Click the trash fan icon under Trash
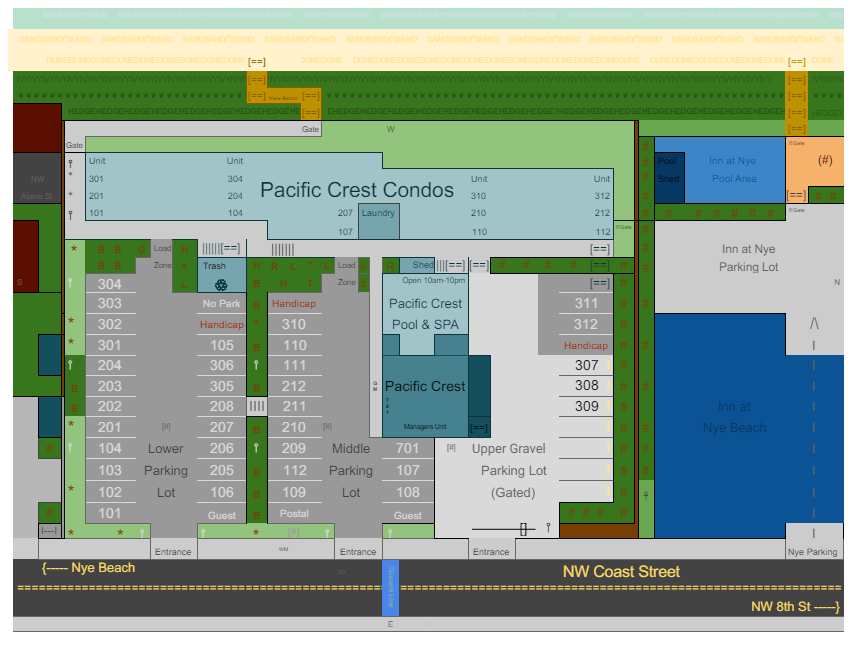This screenshot has height=645, width=858. [221, 285]
